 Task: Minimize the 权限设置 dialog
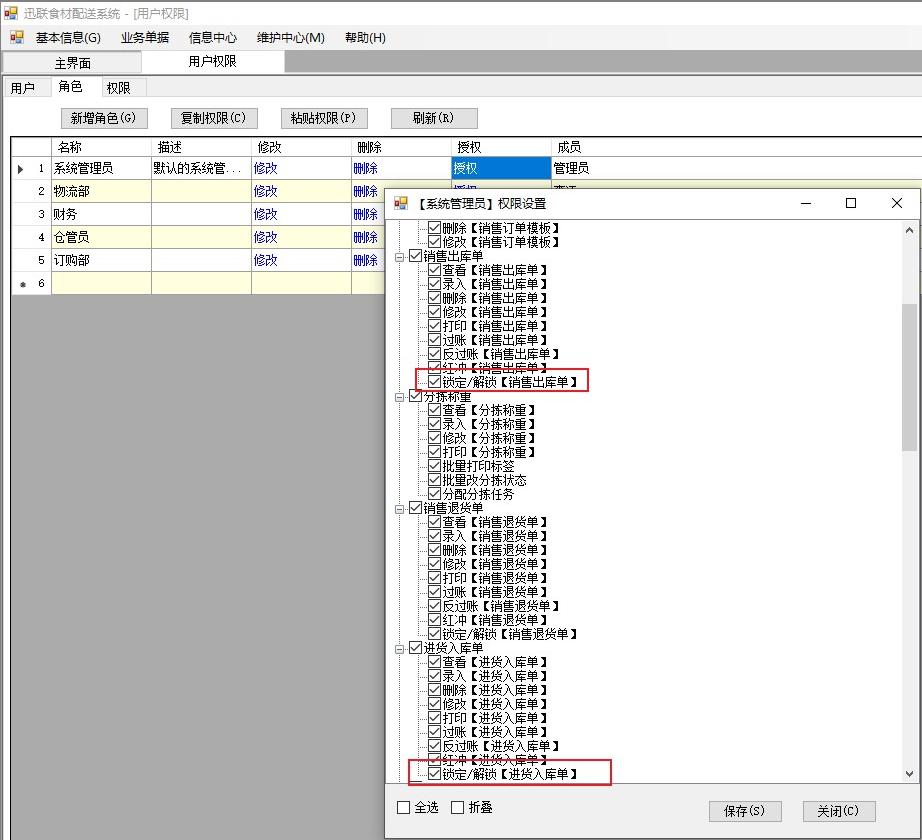pos(806,203)
